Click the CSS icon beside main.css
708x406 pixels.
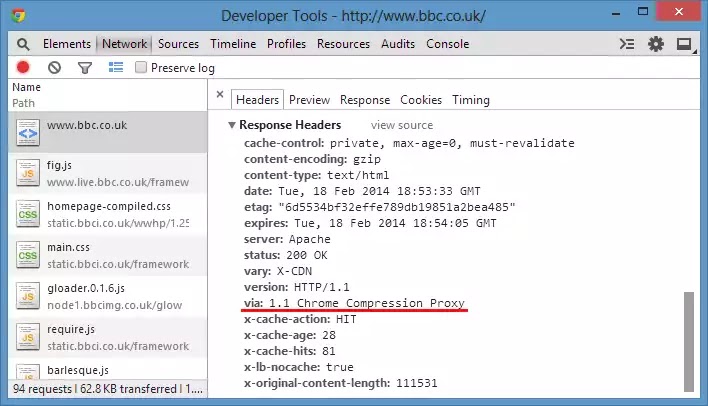tap(28, 255)
